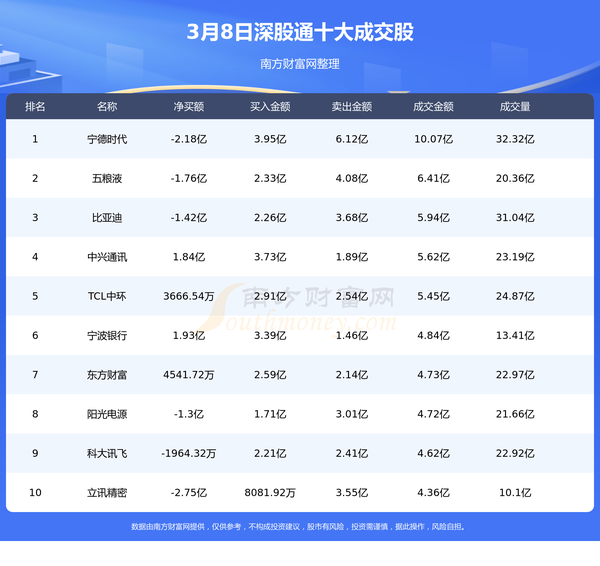Click net buy value -1.76亿

tap(189, 178)
